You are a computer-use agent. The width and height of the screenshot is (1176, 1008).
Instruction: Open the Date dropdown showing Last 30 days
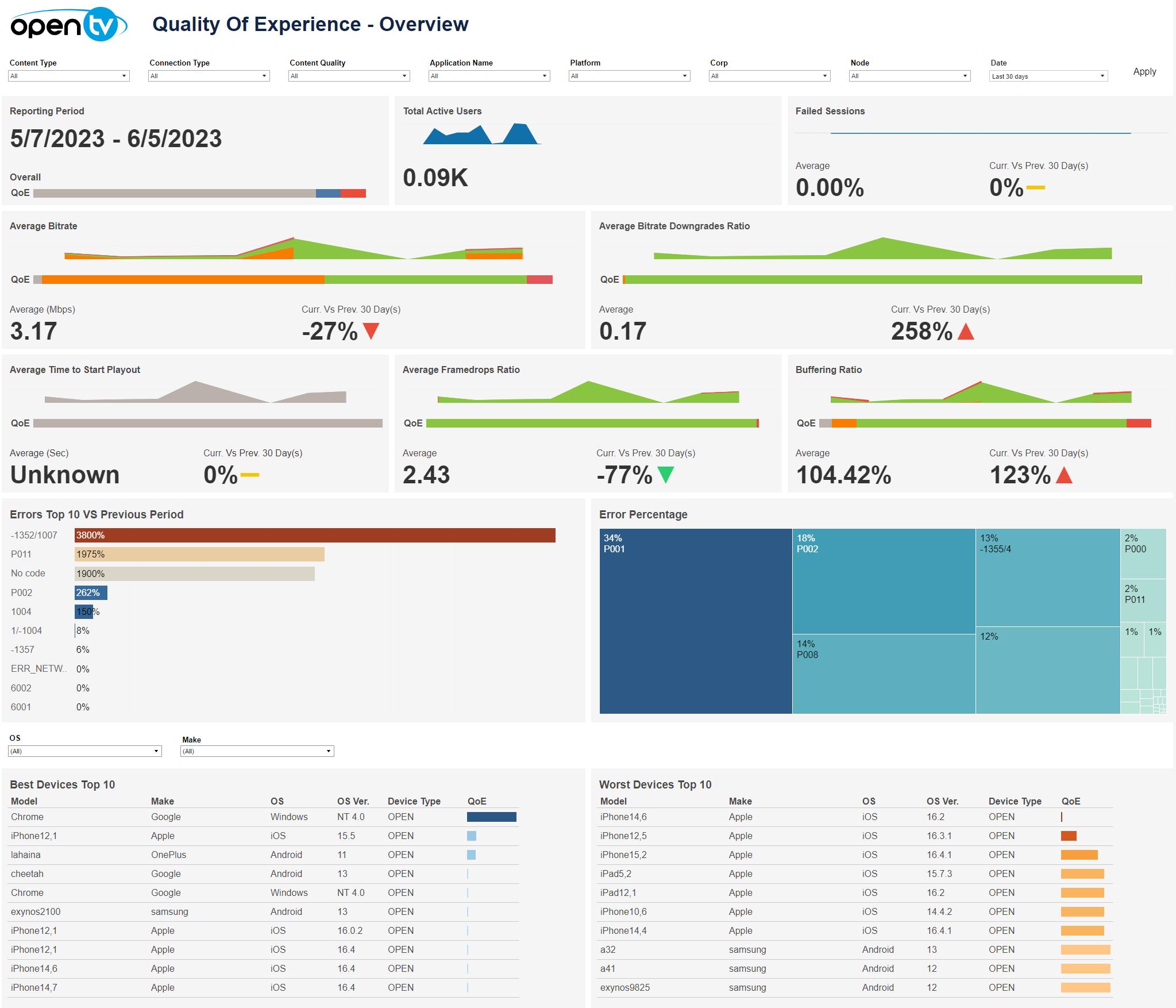pyautogui.click(x=1048, y=76)
